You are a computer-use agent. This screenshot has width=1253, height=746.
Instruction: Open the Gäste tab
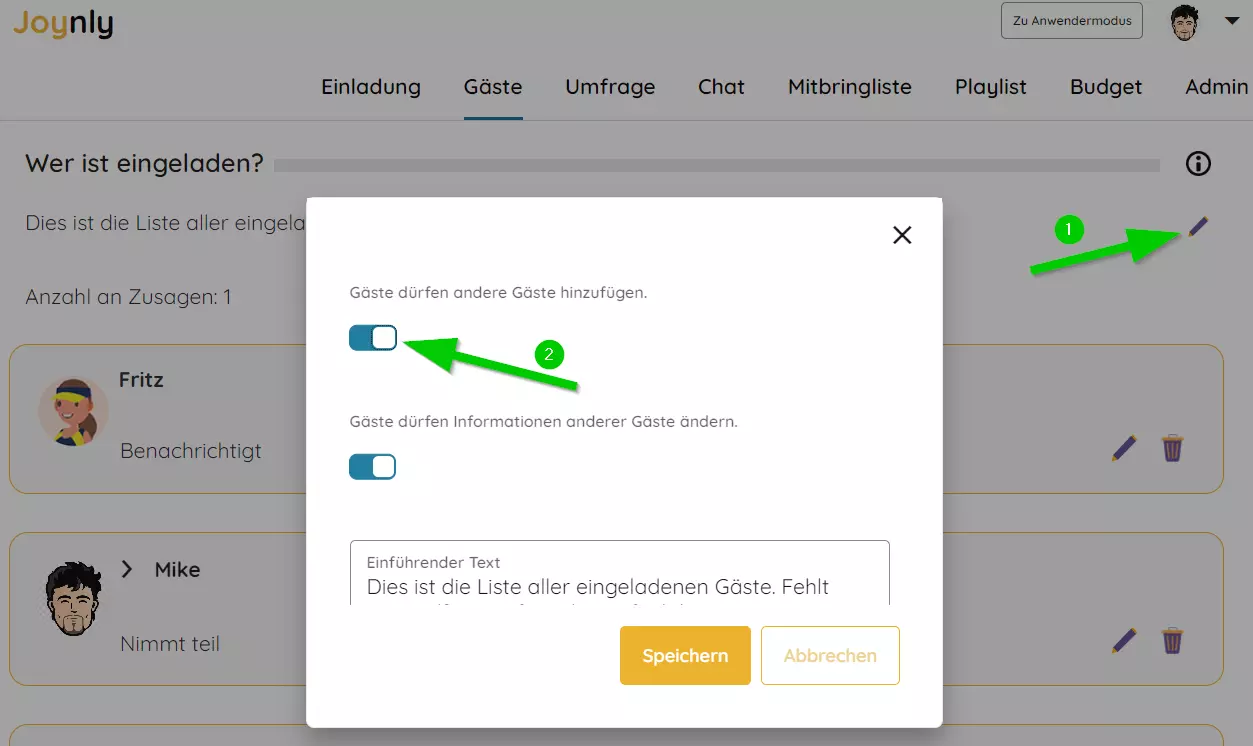(493, 87)
